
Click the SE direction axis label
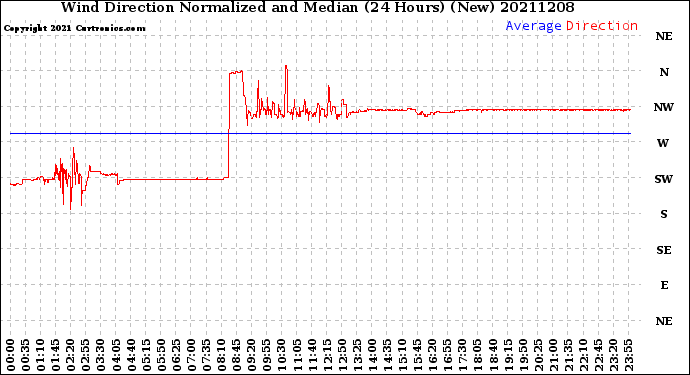tap(664, 250)
